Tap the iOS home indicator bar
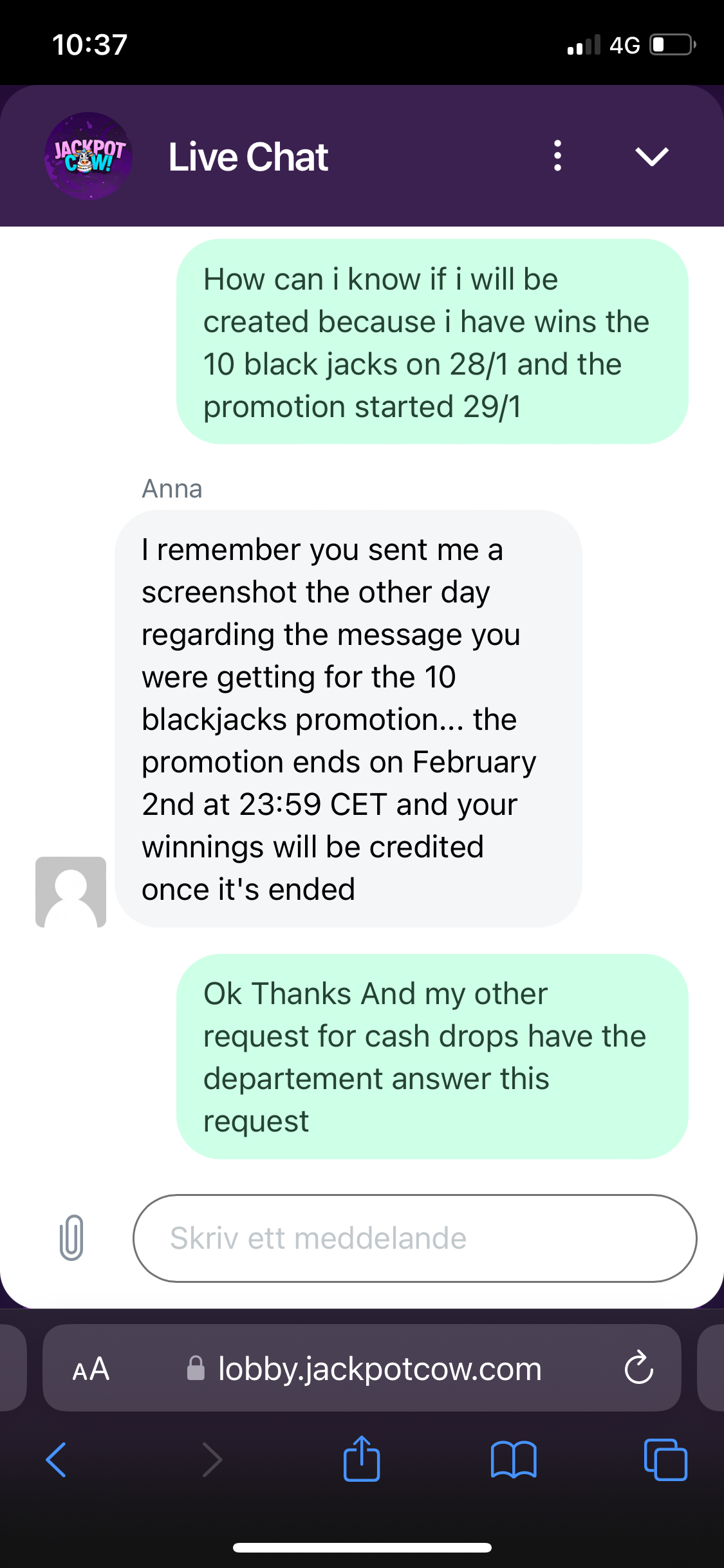The height and width of the screenshot is (1568, 724). [362, 1547]
